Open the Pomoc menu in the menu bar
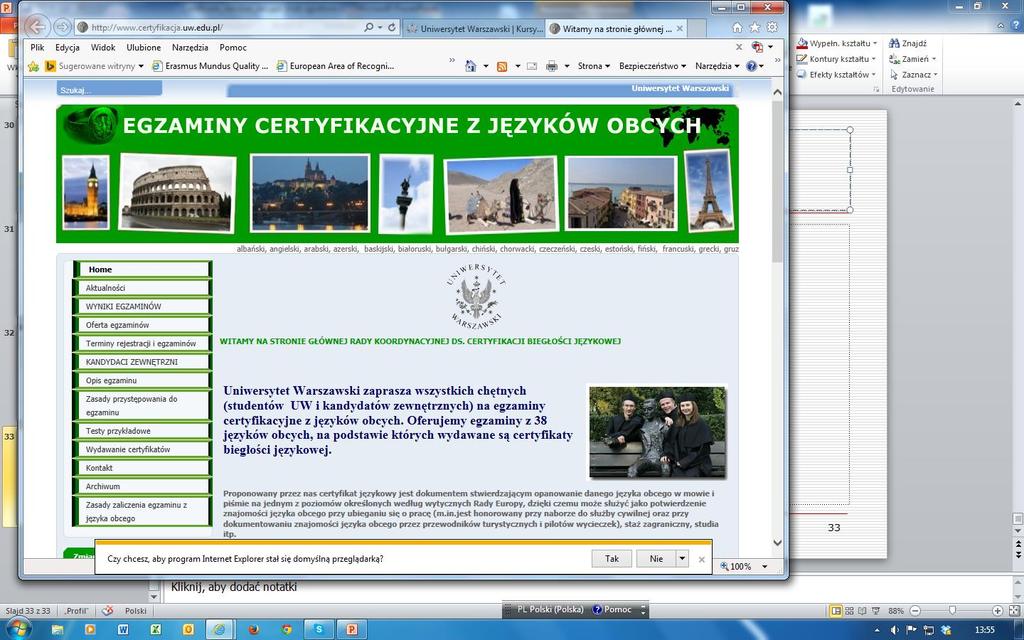Image resolution: width=1024 pixels, height=640 pixels. coord(233,47)
